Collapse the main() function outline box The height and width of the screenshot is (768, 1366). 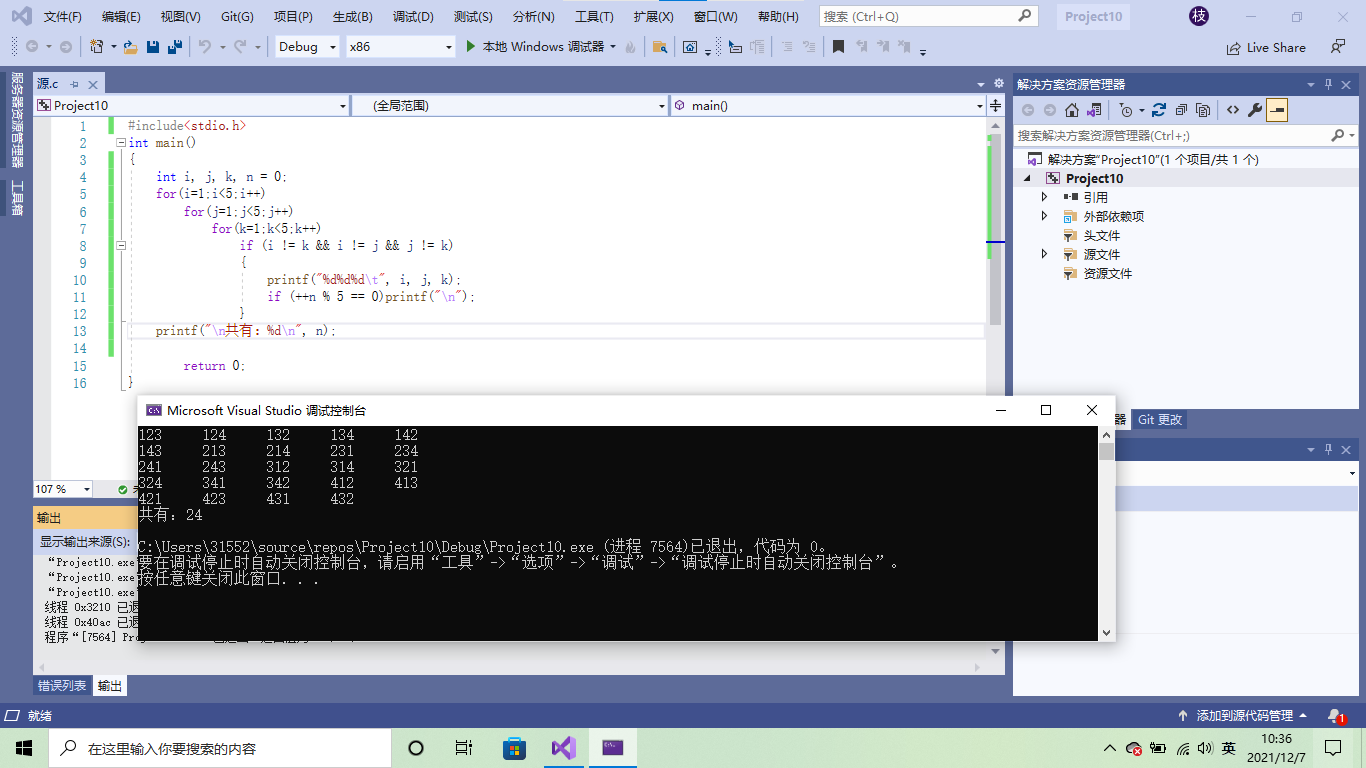pyautogui.click(x=121, y=143)
